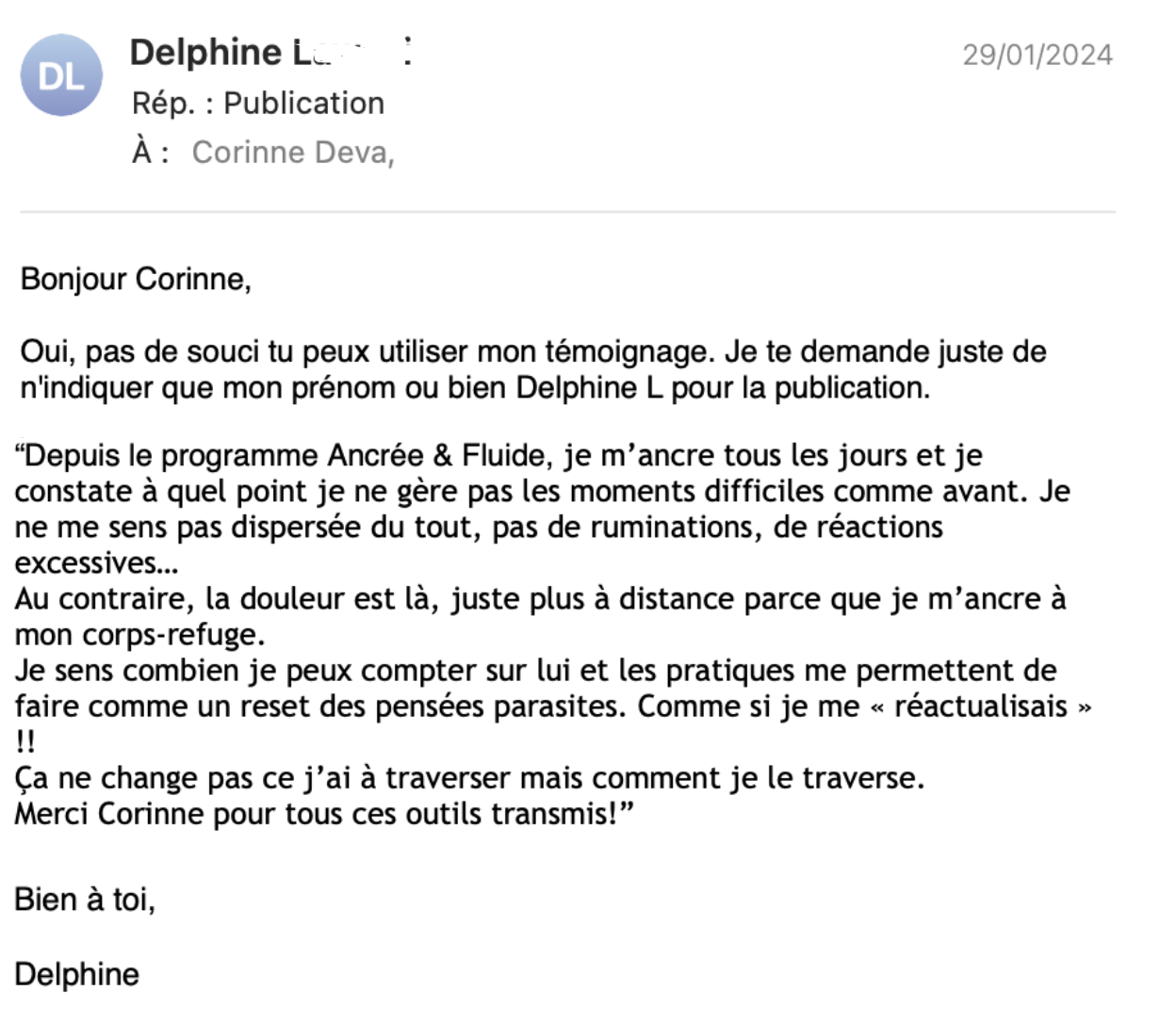Click the signature 'Delphine' at the bottom
The image size is (1176, 1023).
pyautogui.click(x=77, y=974)
